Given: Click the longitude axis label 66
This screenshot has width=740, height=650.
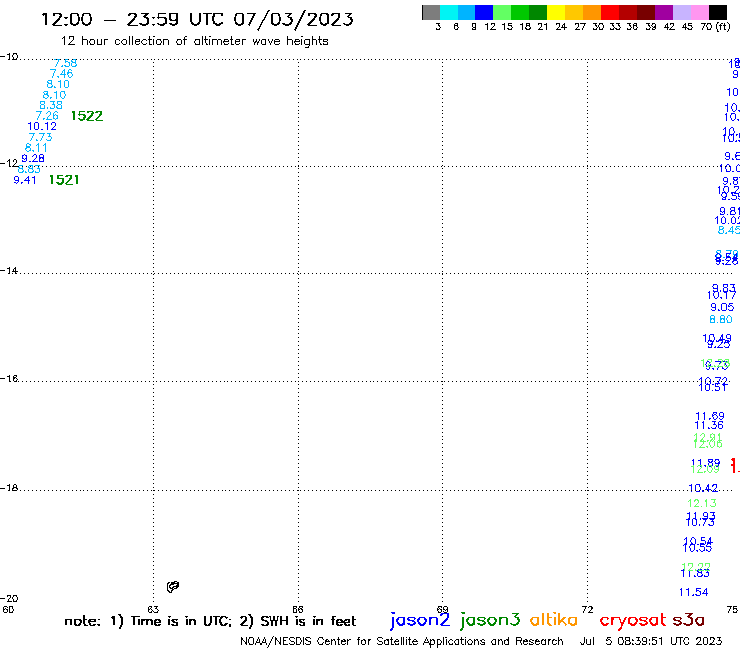Looking at the screenshot, I should tap(298, 609).
